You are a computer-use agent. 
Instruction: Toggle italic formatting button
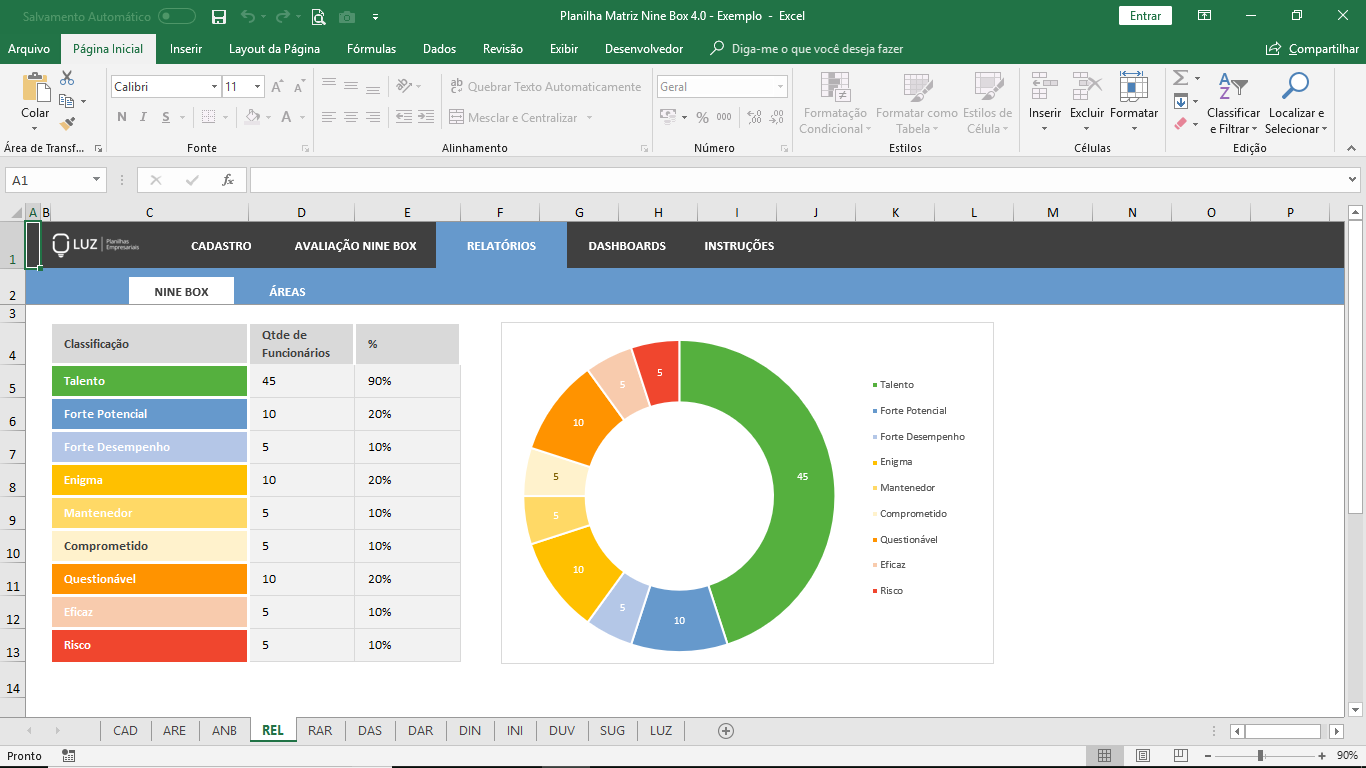[x=143, y=117]
